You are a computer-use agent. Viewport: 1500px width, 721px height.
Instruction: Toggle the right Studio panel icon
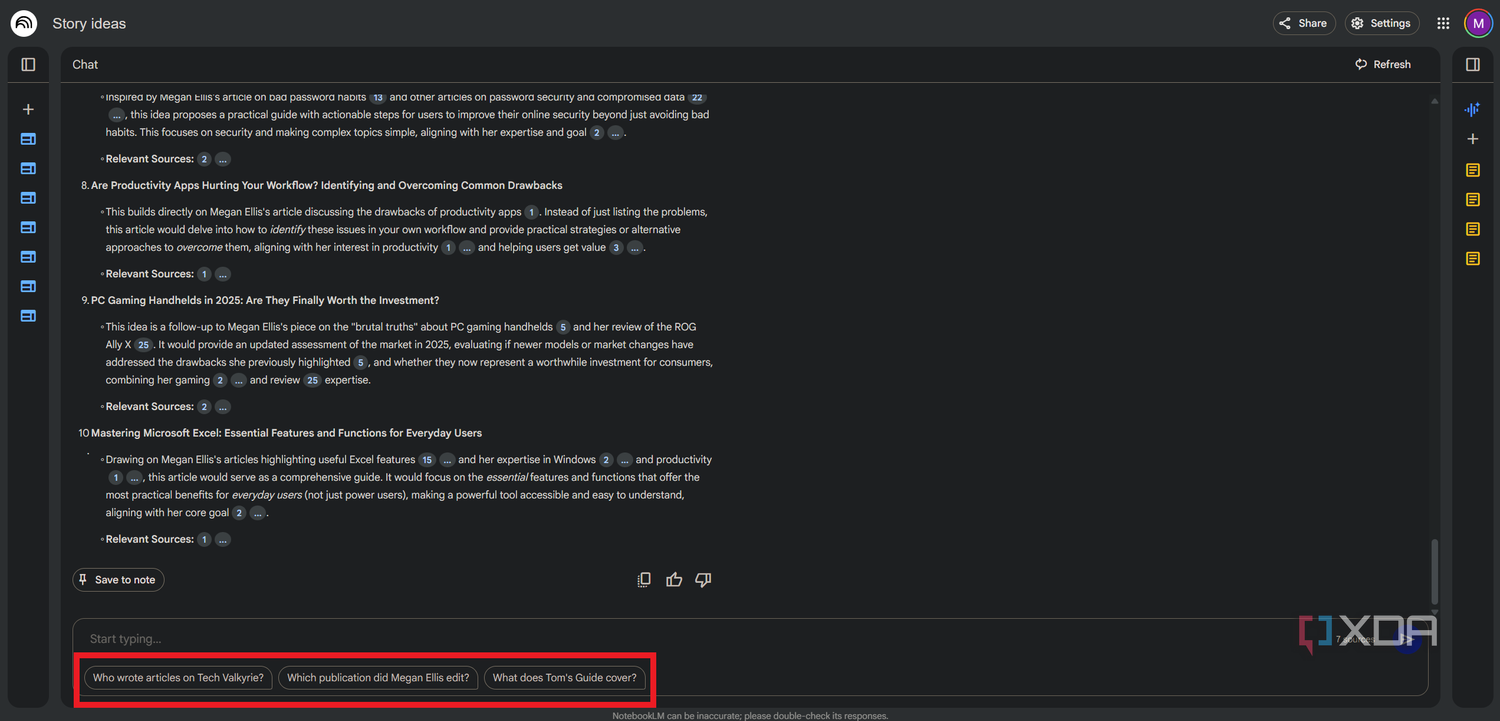[1472, 64]
